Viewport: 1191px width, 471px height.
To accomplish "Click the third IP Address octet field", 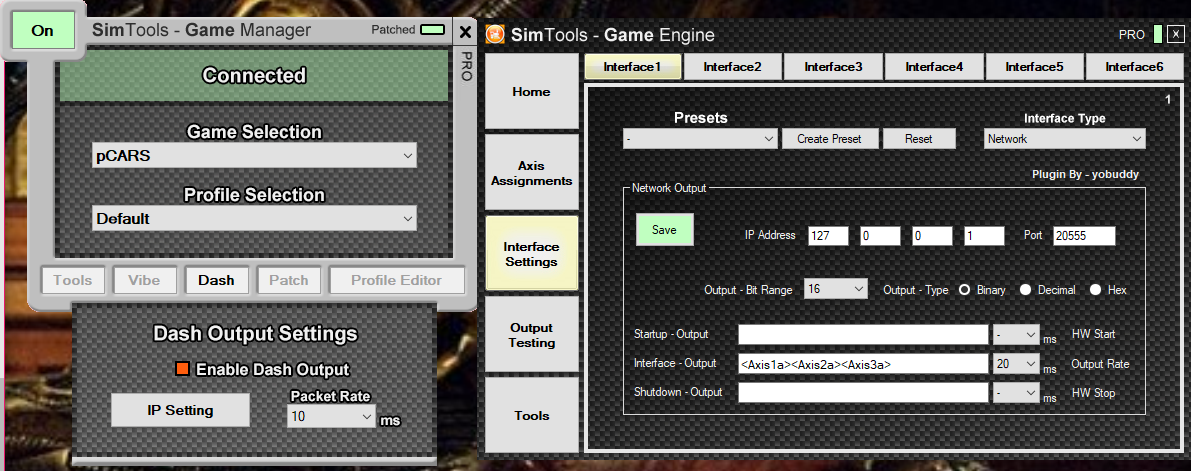I will 932,236.
